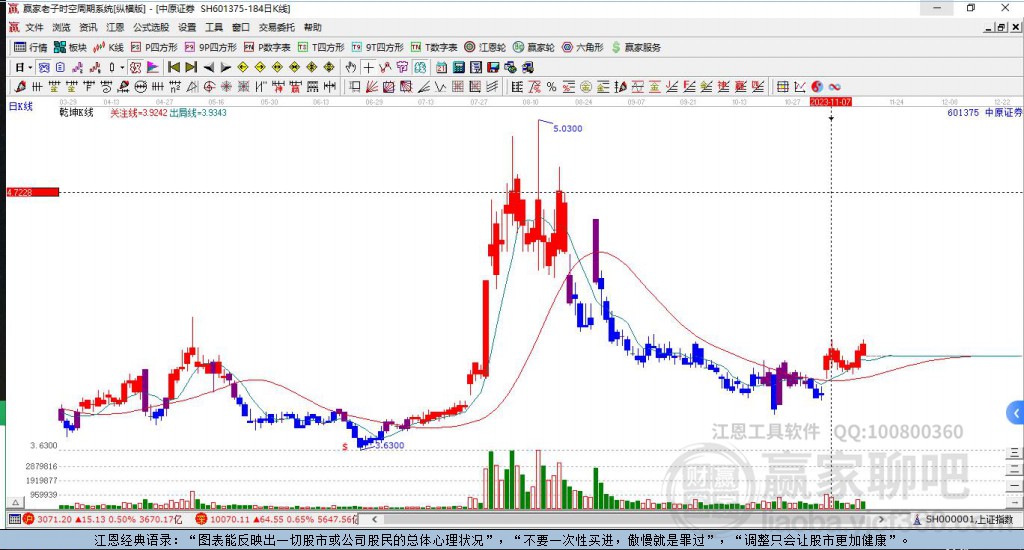Jump to last bar icon
The height and width of the screenshot is (550, 1024).
tap(191, 67)
